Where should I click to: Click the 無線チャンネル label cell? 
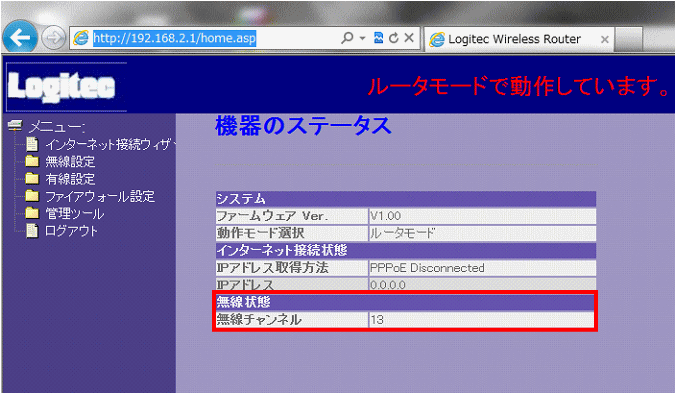tap(291, 319)
